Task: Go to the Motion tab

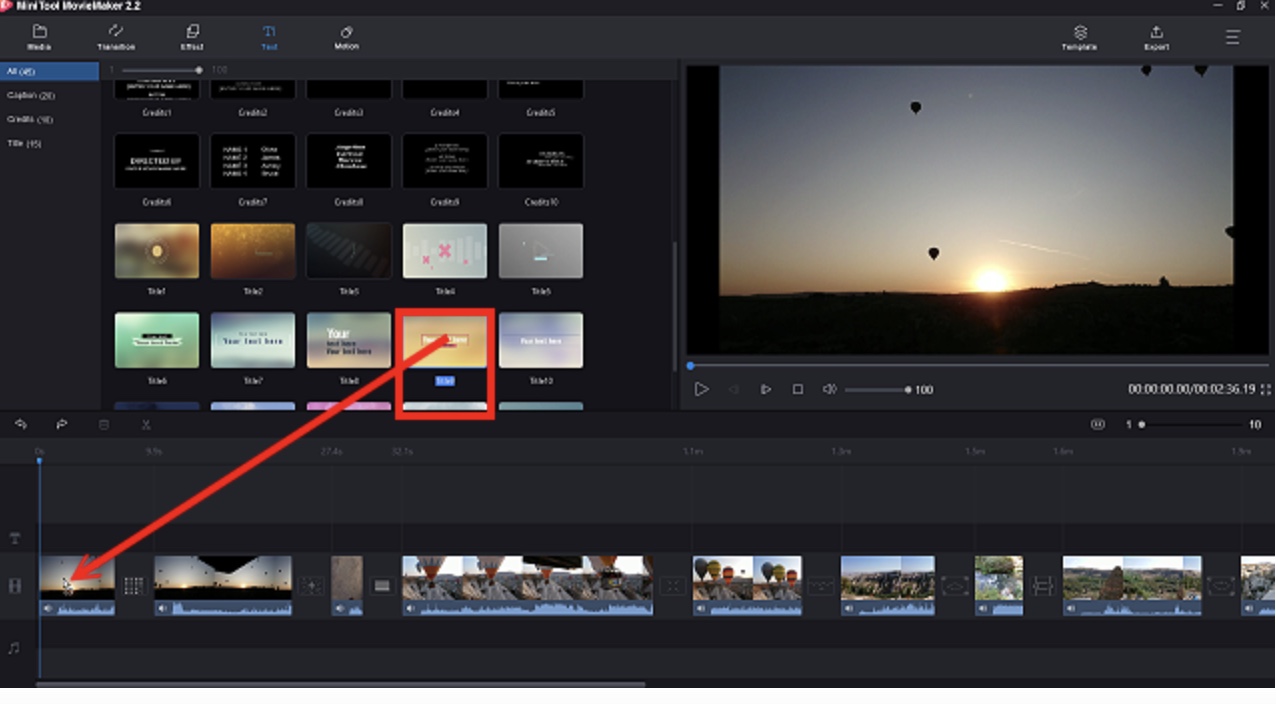Action: pos(346,38)
